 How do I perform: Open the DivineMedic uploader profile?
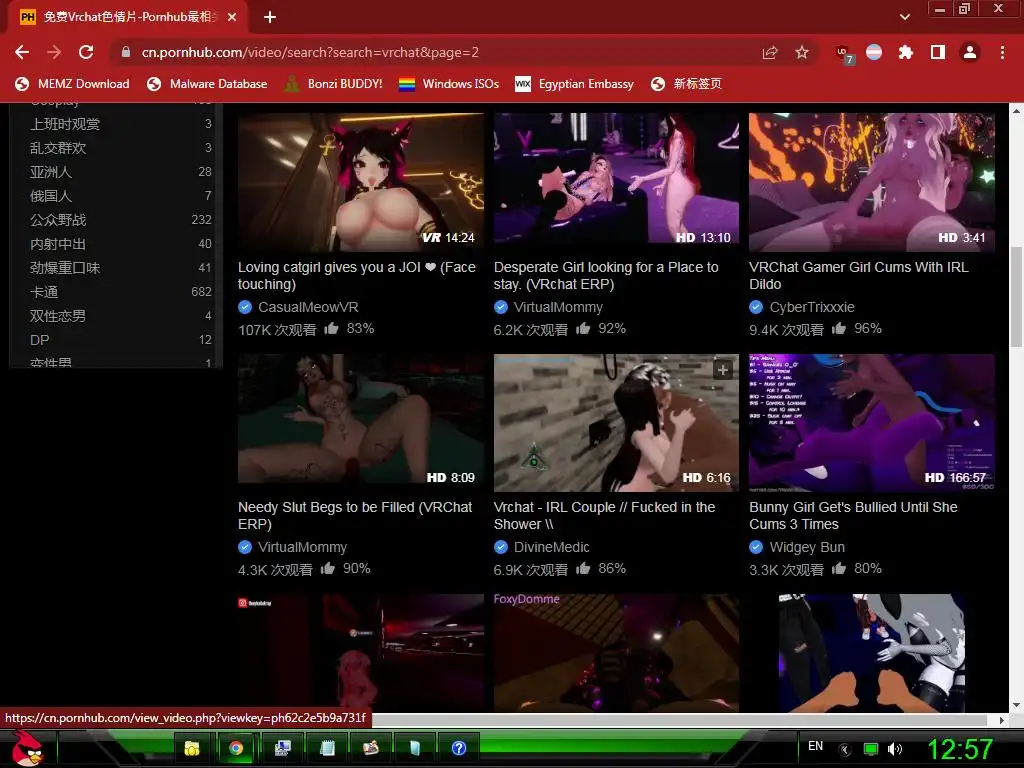click(551, 547)
